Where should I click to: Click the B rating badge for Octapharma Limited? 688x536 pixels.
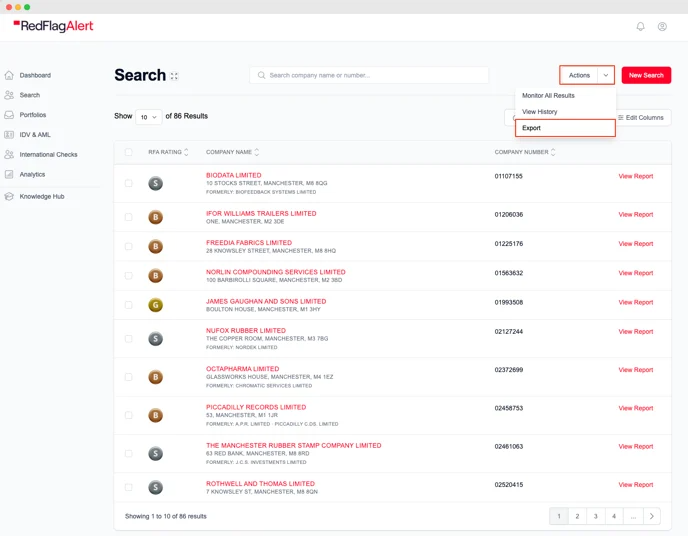155,377
